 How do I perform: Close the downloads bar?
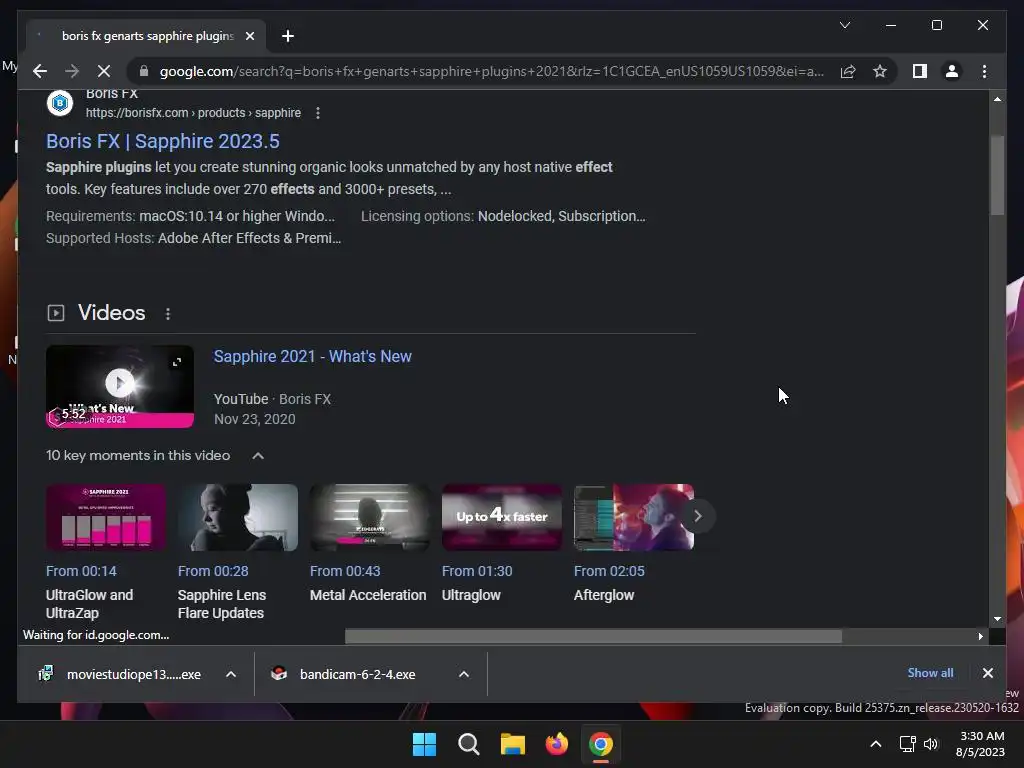coord(987,673)
